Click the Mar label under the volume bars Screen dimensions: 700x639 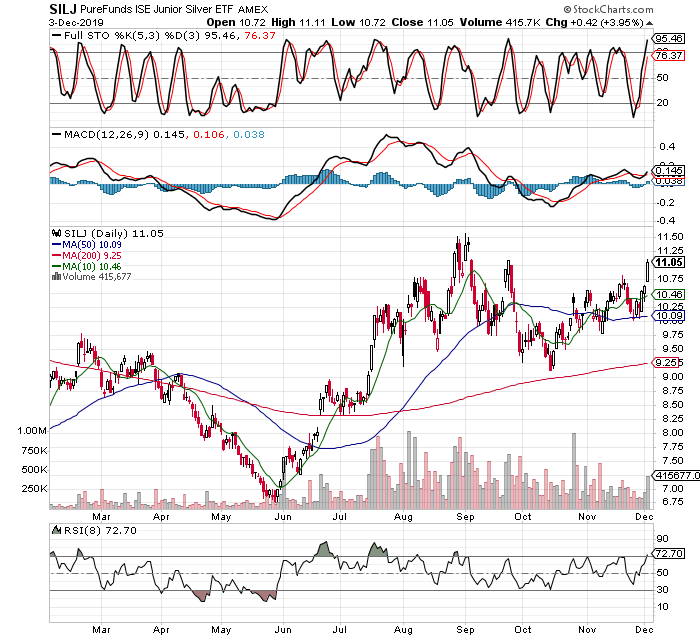coord(101,517)
